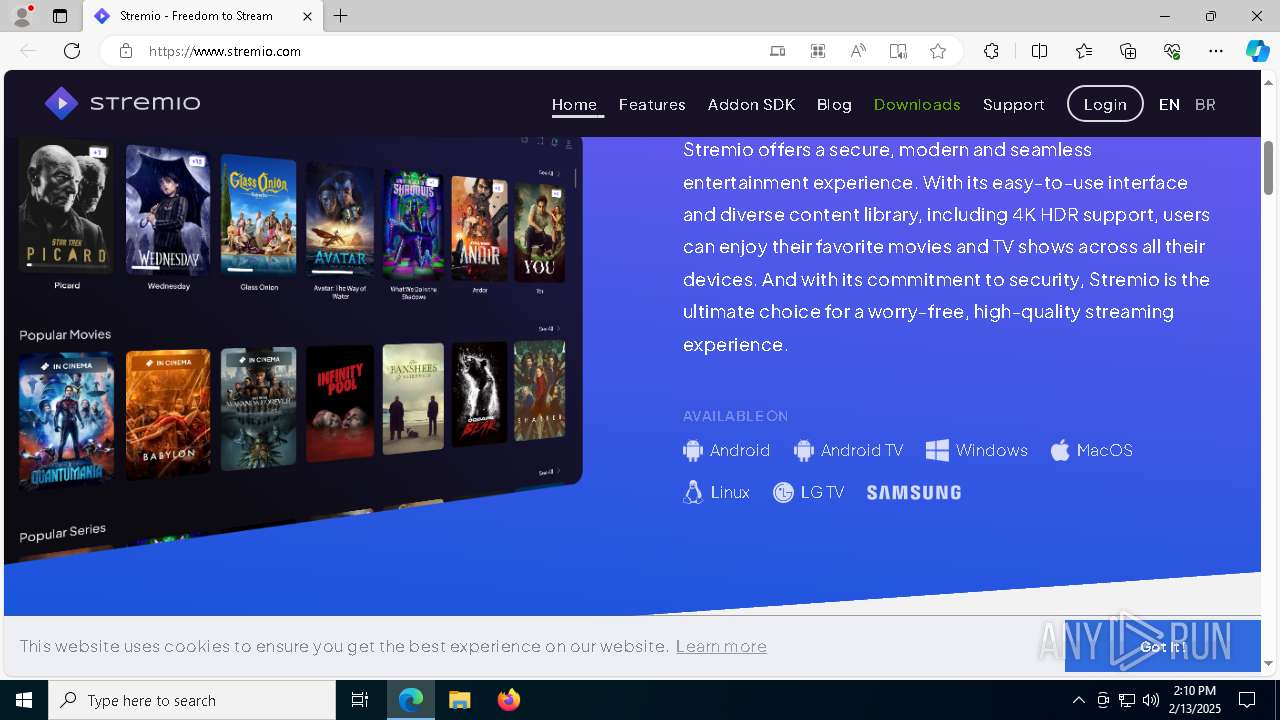
Task: Show hidden system tray icons
Action: [1078, 700]
